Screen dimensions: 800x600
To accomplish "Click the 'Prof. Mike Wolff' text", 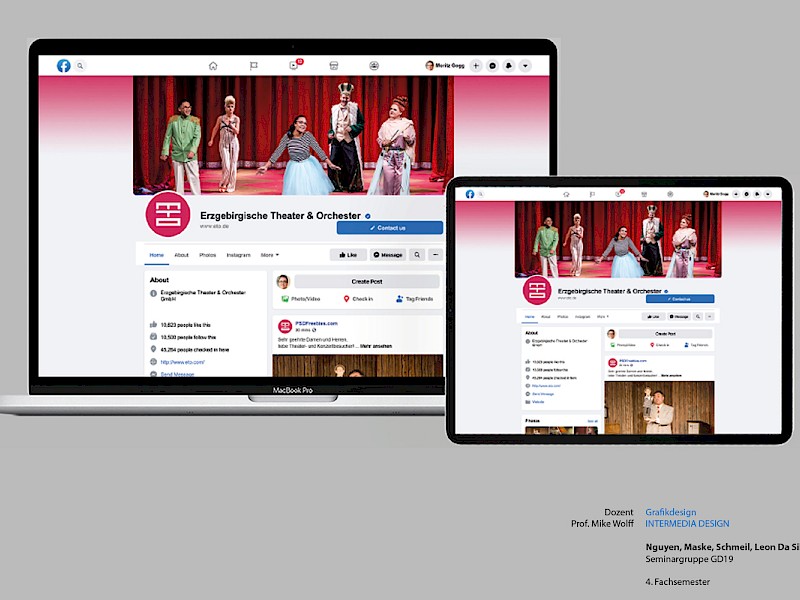I will [x=602, y=523].
